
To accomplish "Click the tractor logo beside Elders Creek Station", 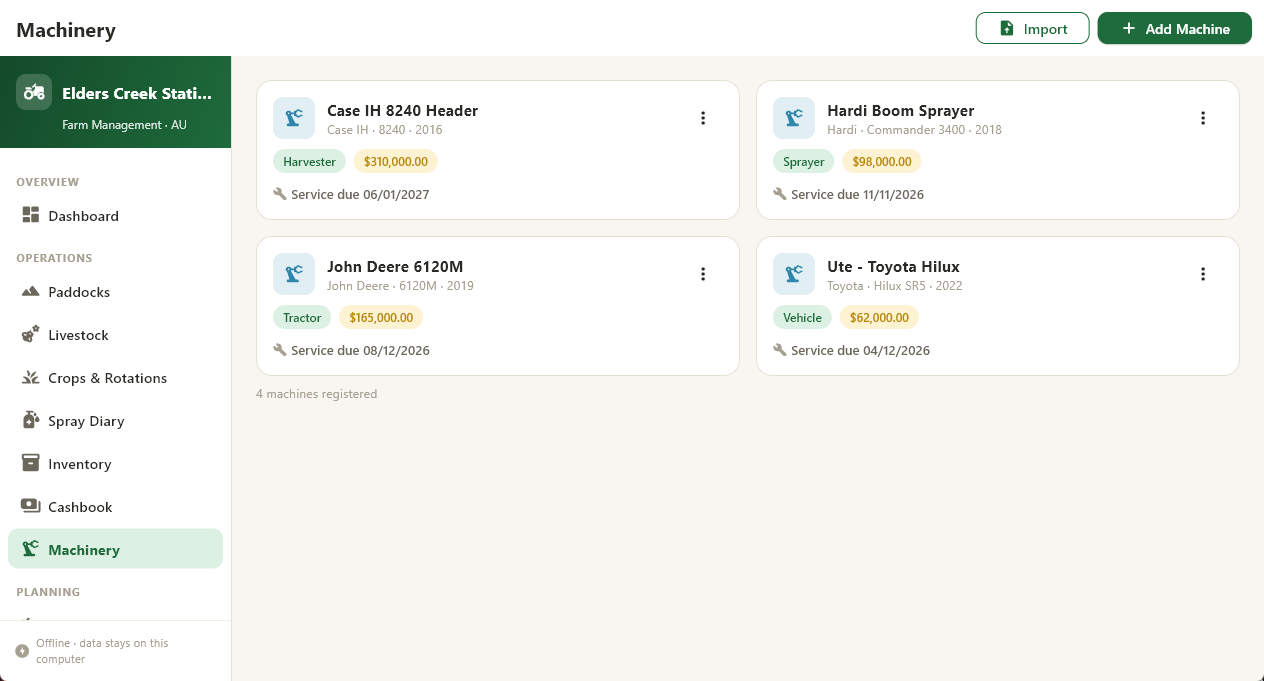I will [x=34, y=92].
